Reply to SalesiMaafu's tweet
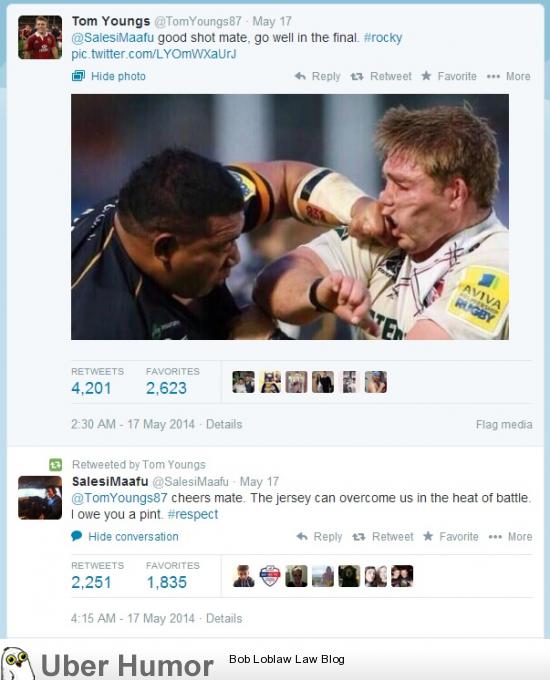Viewport: 550px width, 680px height. point(319,537)
